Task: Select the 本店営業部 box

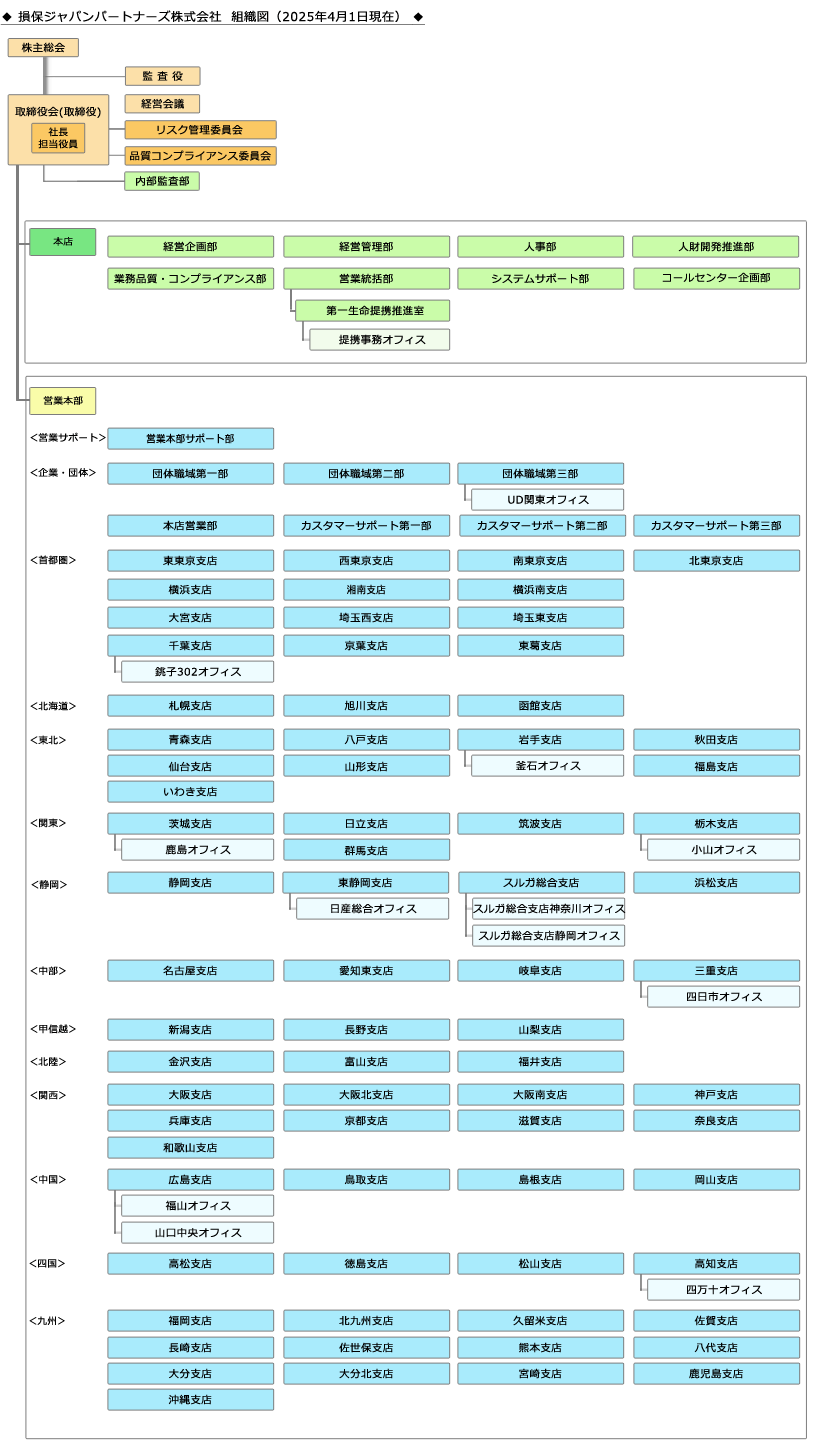Action: point(191,526)
